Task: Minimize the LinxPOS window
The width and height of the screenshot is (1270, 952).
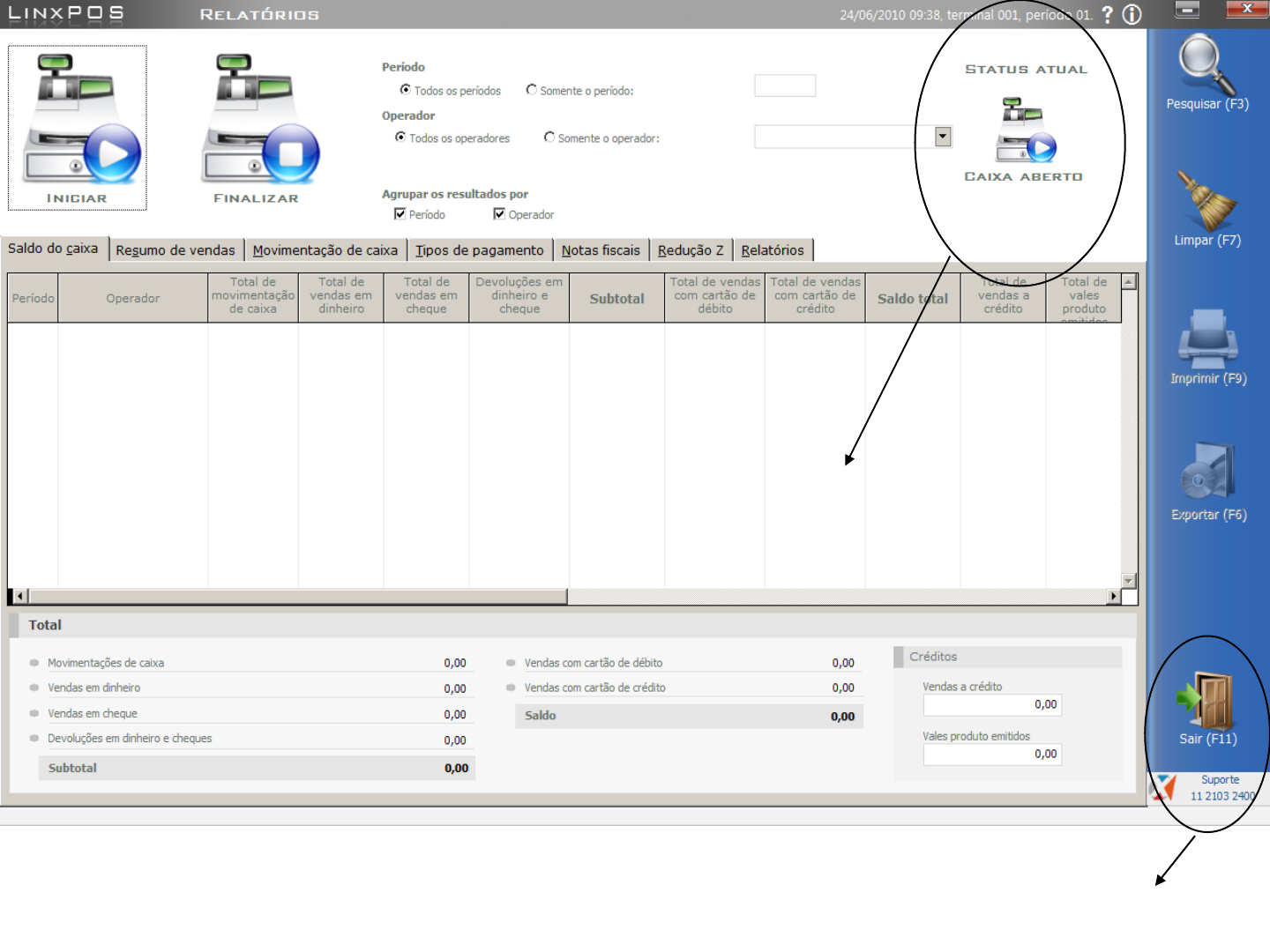Action: (x=1187, y=10)
